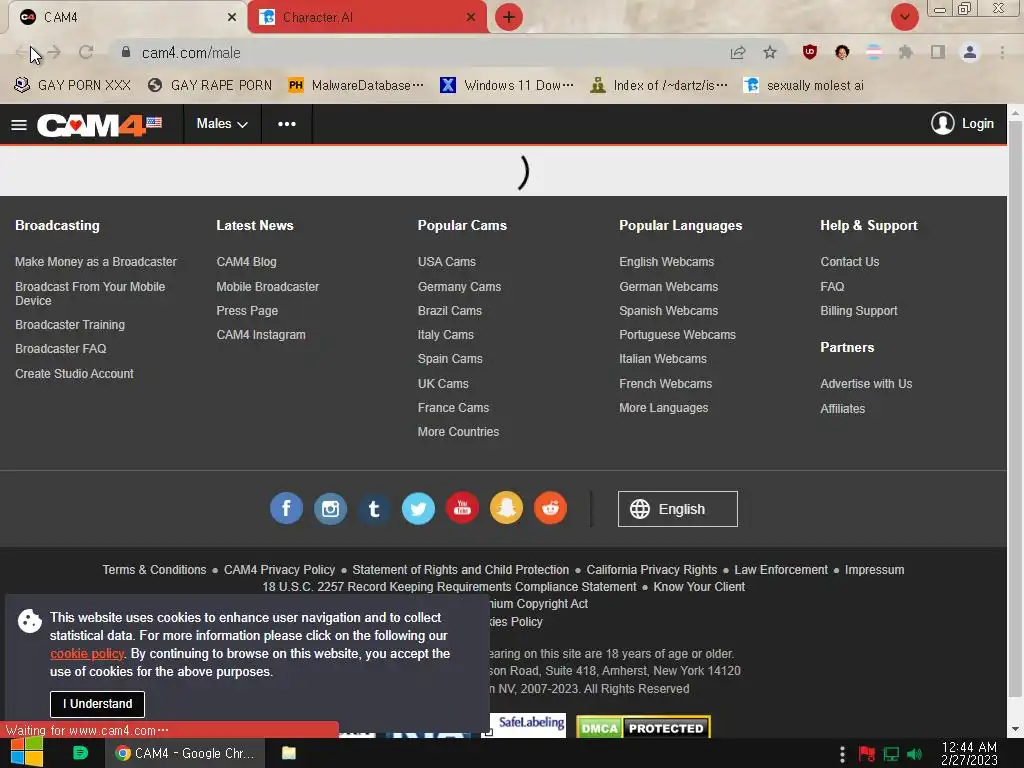The image size is (1024, 768).
Task: Click the browser back arrow
Action: pos(21,52)
